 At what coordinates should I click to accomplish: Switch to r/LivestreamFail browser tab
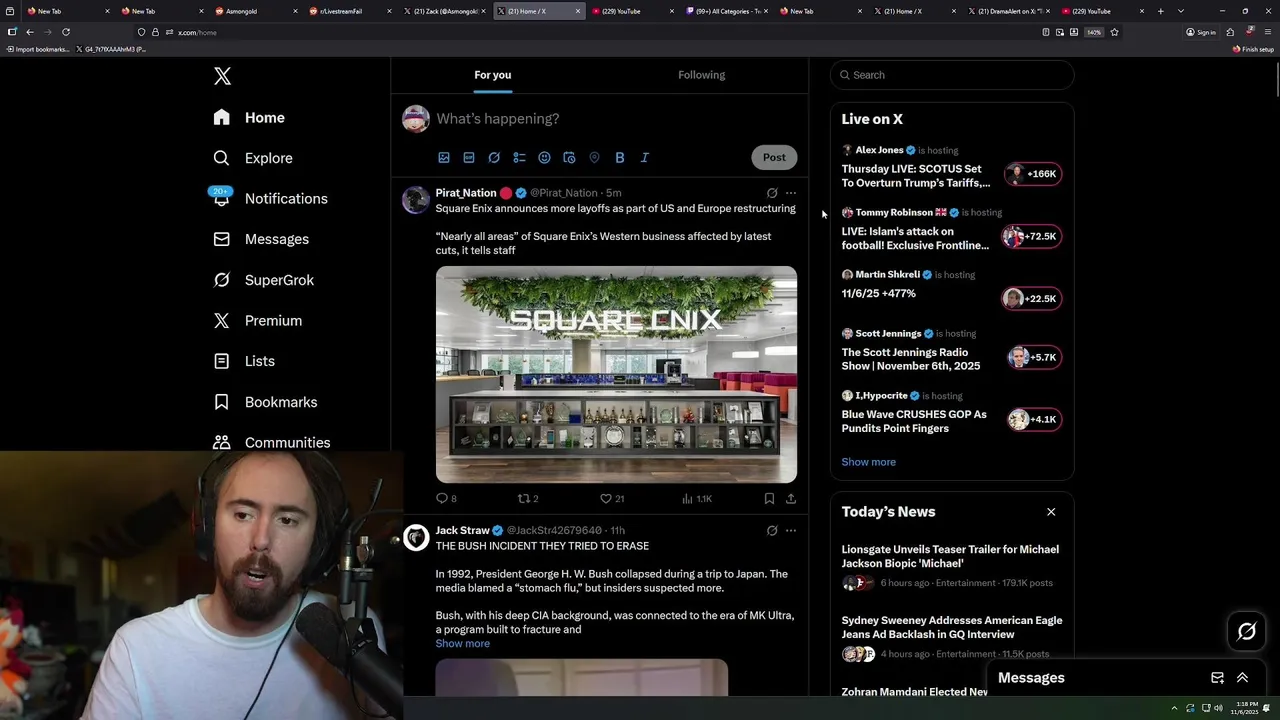tap(345, 11)
